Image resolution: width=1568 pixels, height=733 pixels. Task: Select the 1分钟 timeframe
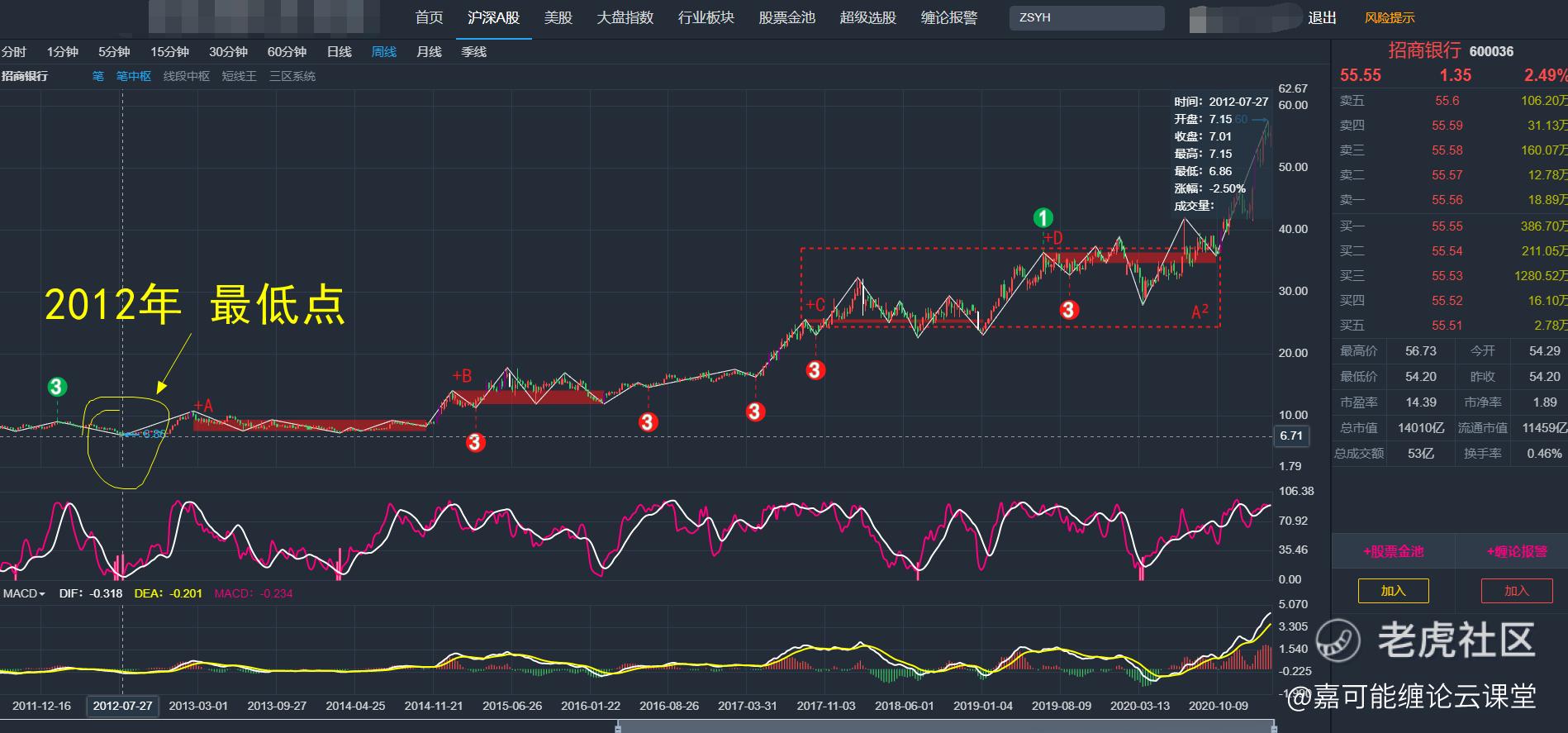pyautogui.click(x=62, y=52)
